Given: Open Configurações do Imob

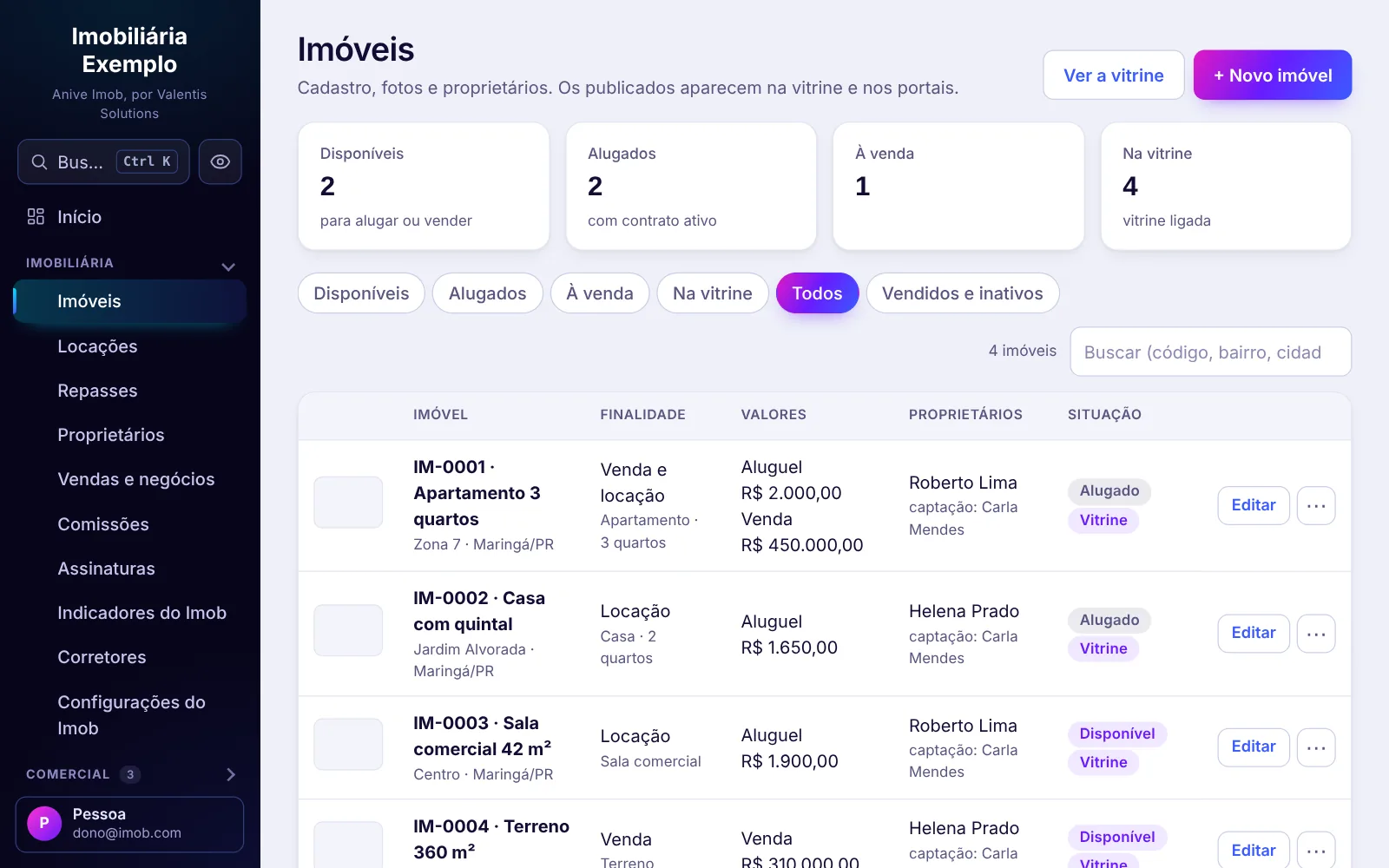Looking at the screenshot, I should tap(130, 715).
